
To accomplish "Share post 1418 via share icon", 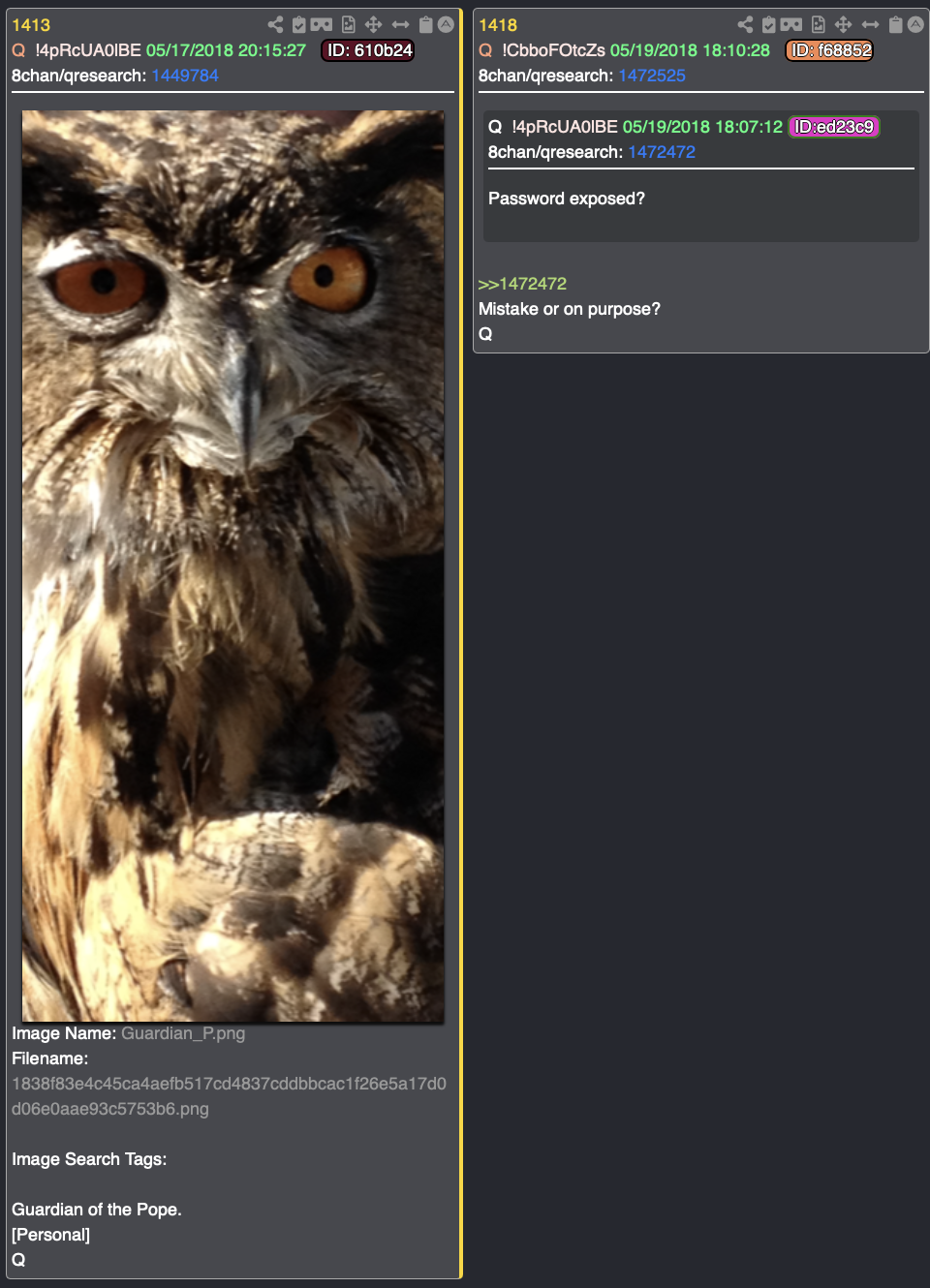I will click(x=745, y=24).
